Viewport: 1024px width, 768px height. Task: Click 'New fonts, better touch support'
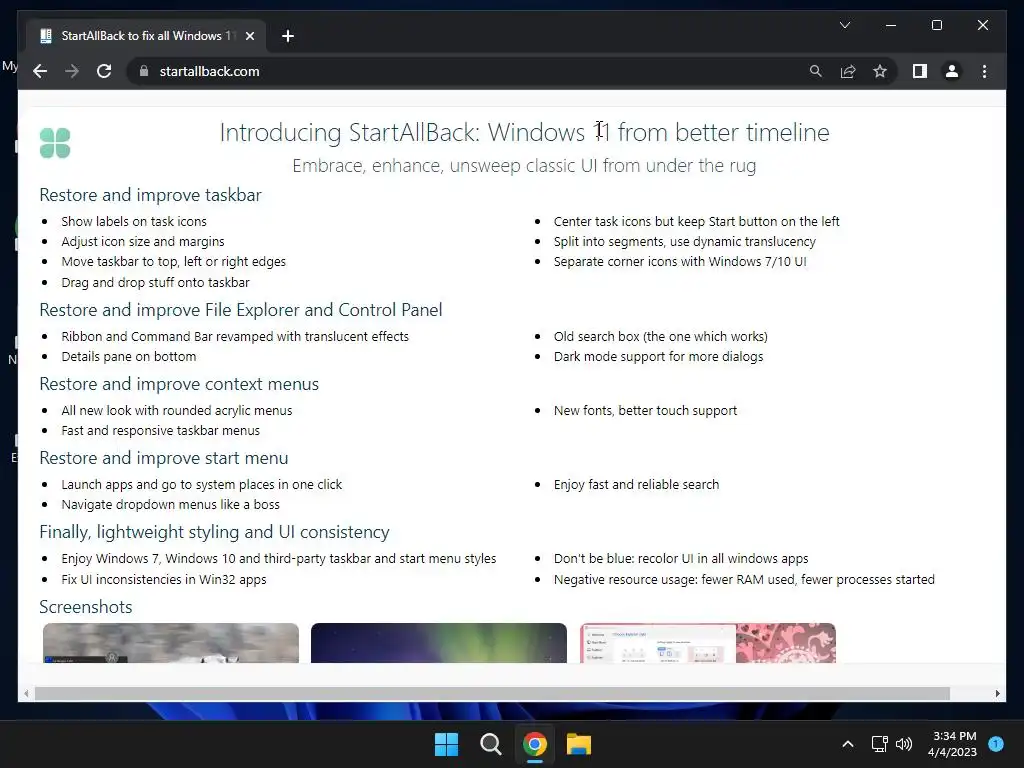pos(645,411)
